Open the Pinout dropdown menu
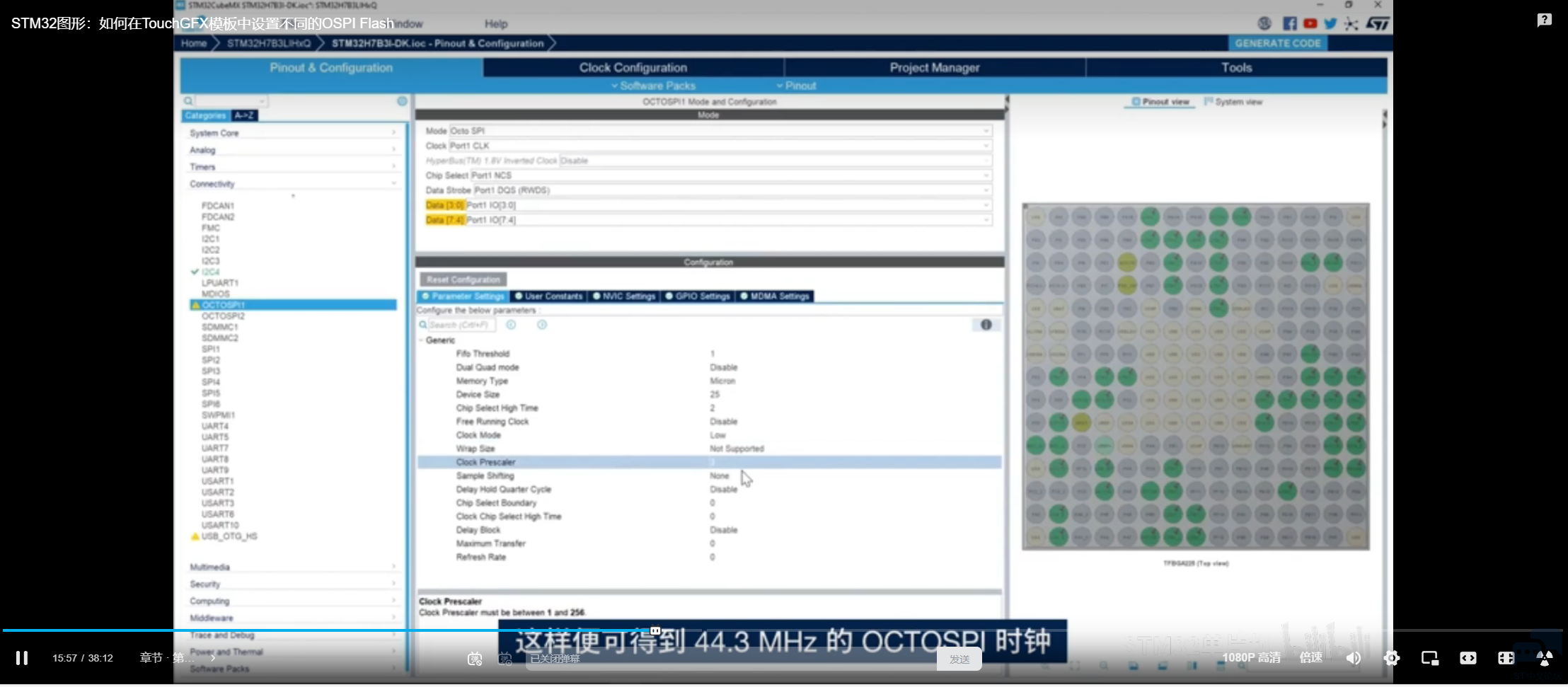The width and height of the screenshot is (1568, 687). (x=796, y=86)
